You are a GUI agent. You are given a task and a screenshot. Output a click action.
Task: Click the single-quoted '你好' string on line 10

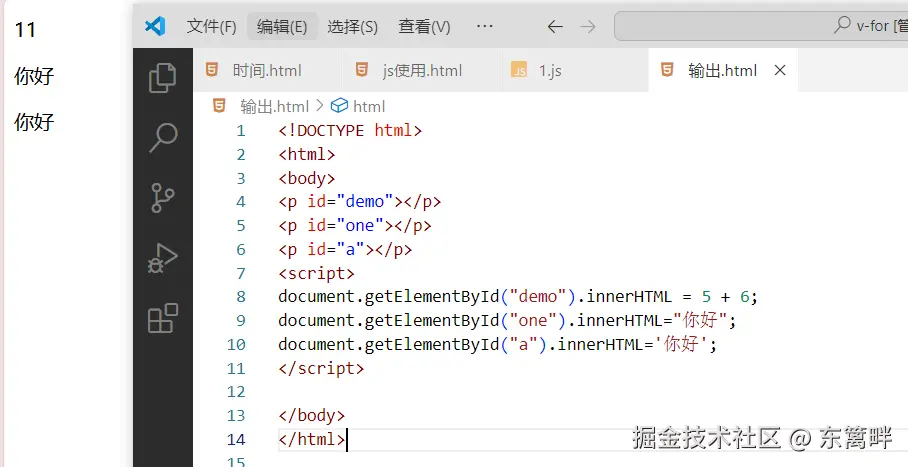click(x=682, y=344)
